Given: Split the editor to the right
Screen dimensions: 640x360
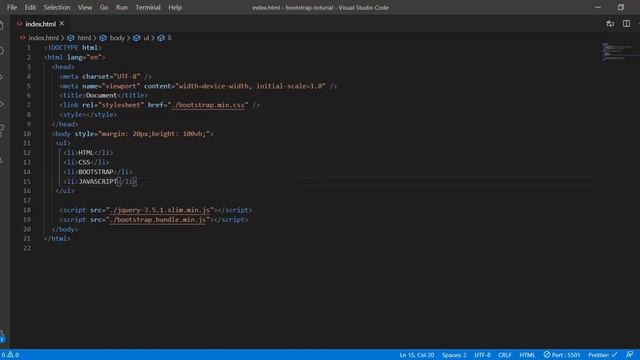Looking at the screenshot, I should pyautogui.click(x=626, y=24).
